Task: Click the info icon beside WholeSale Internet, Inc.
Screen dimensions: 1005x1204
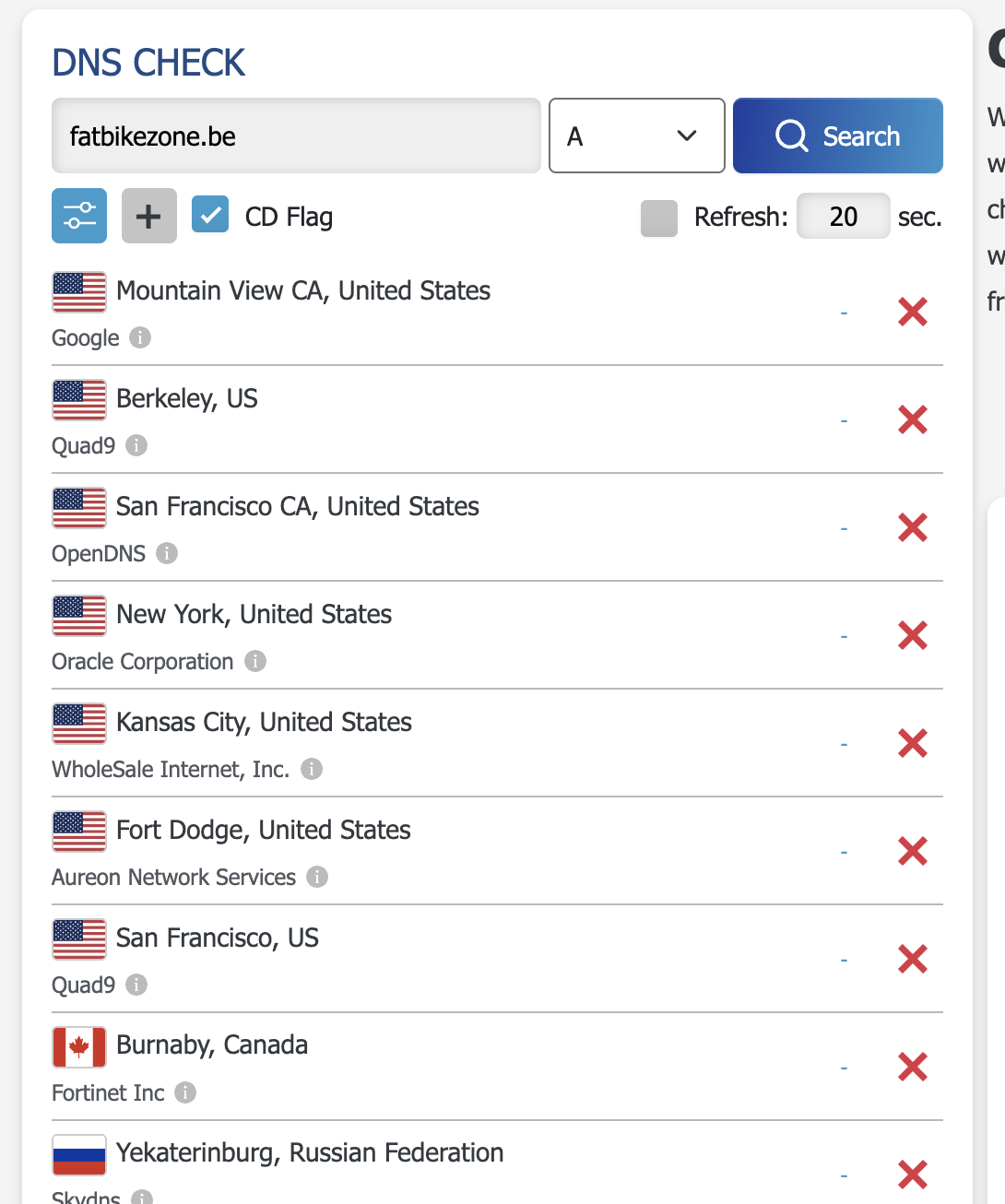Action: click(312, 769)
